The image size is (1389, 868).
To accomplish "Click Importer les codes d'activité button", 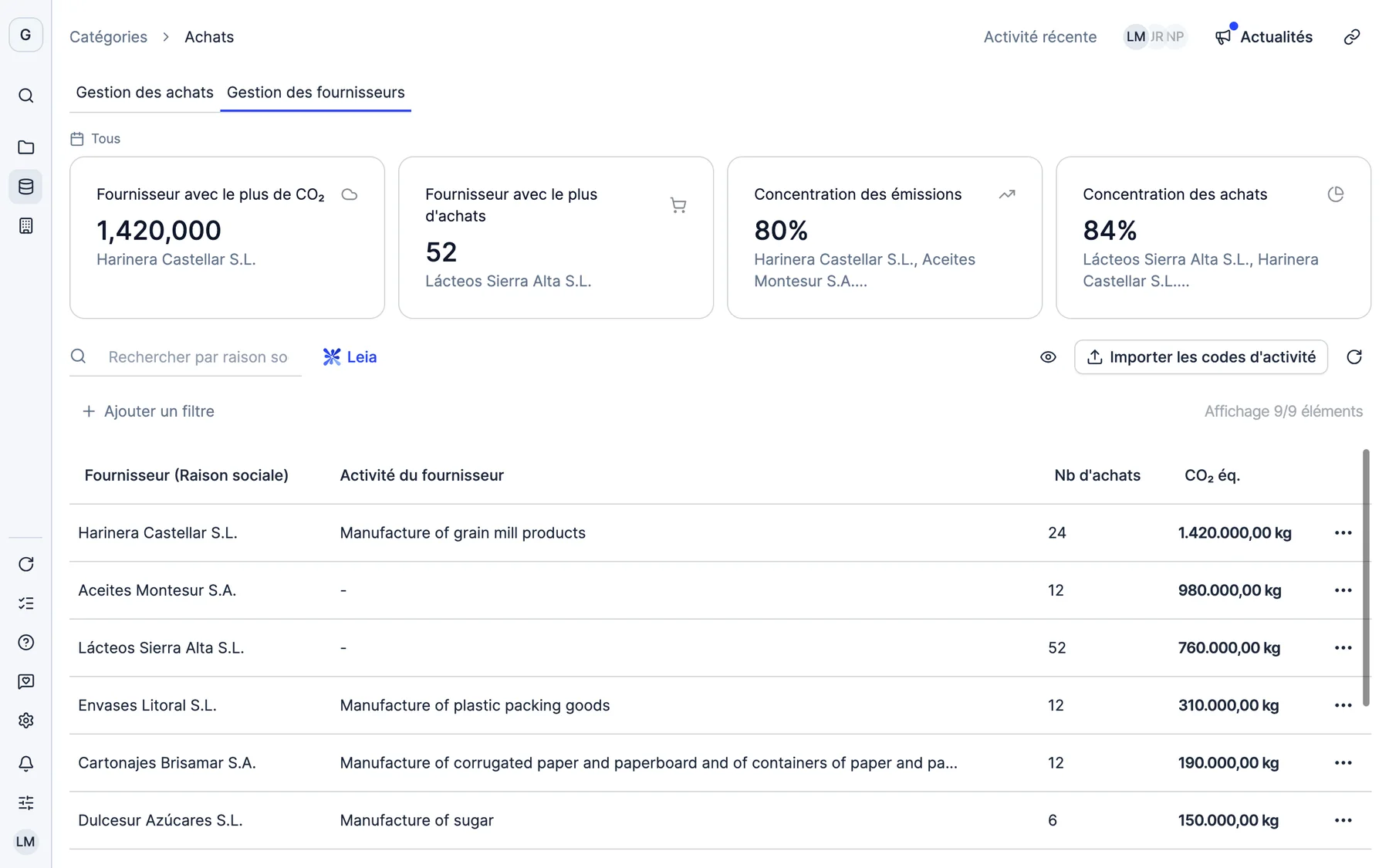I will (1201, 357).
